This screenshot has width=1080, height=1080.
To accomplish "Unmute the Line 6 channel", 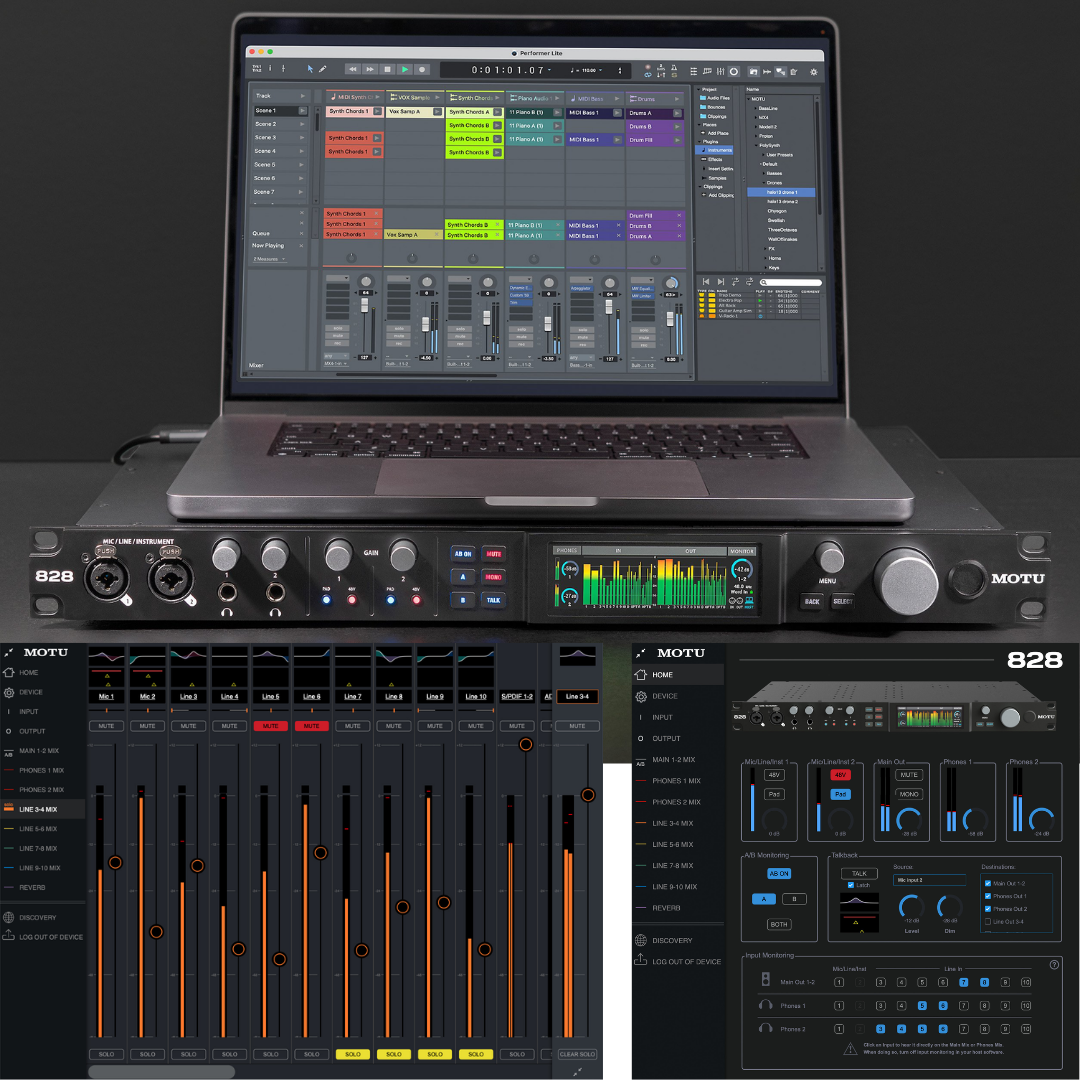I will (311, 726).
